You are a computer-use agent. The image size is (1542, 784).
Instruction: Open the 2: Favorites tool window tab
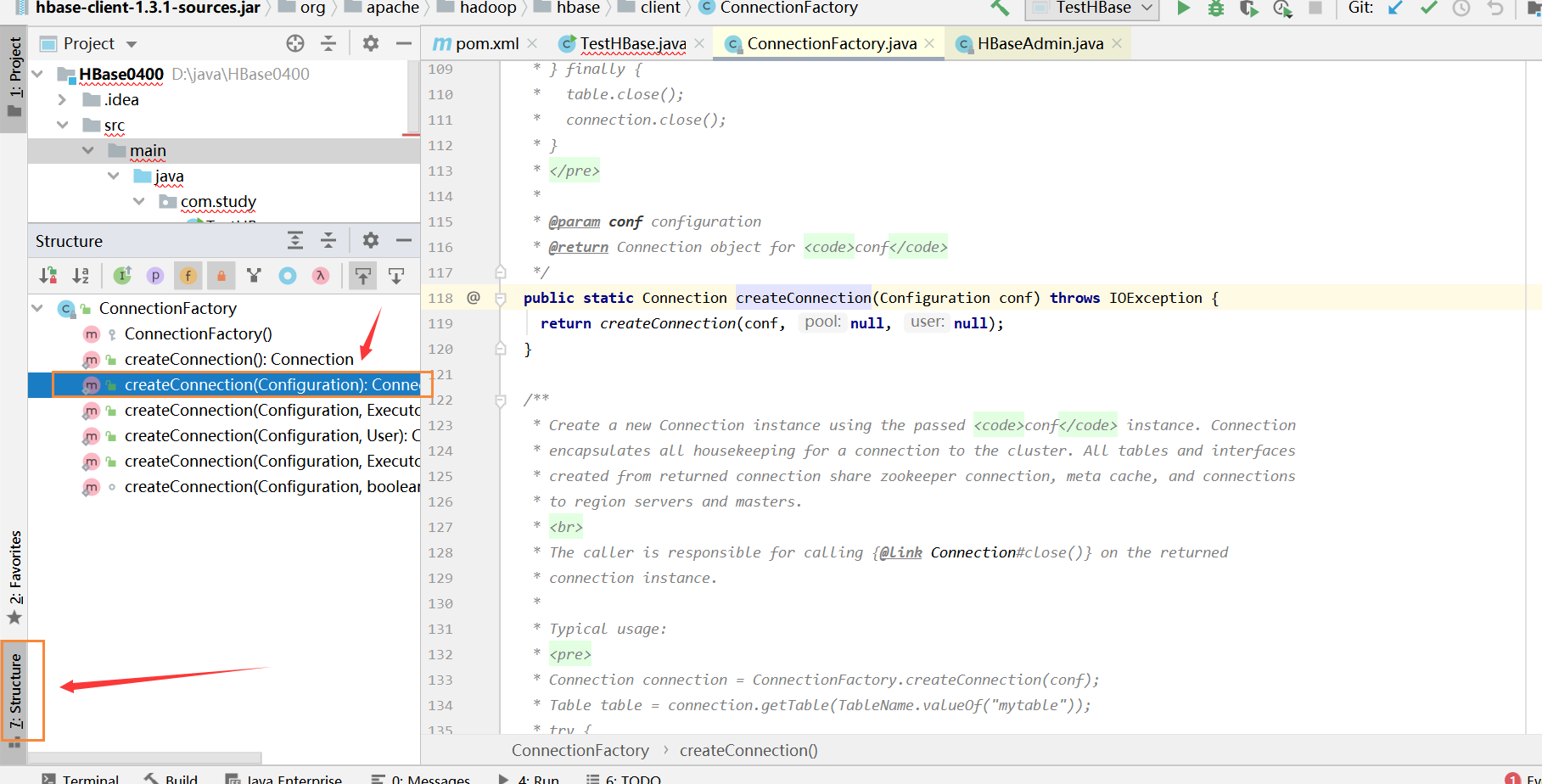(x=14, y=577)
